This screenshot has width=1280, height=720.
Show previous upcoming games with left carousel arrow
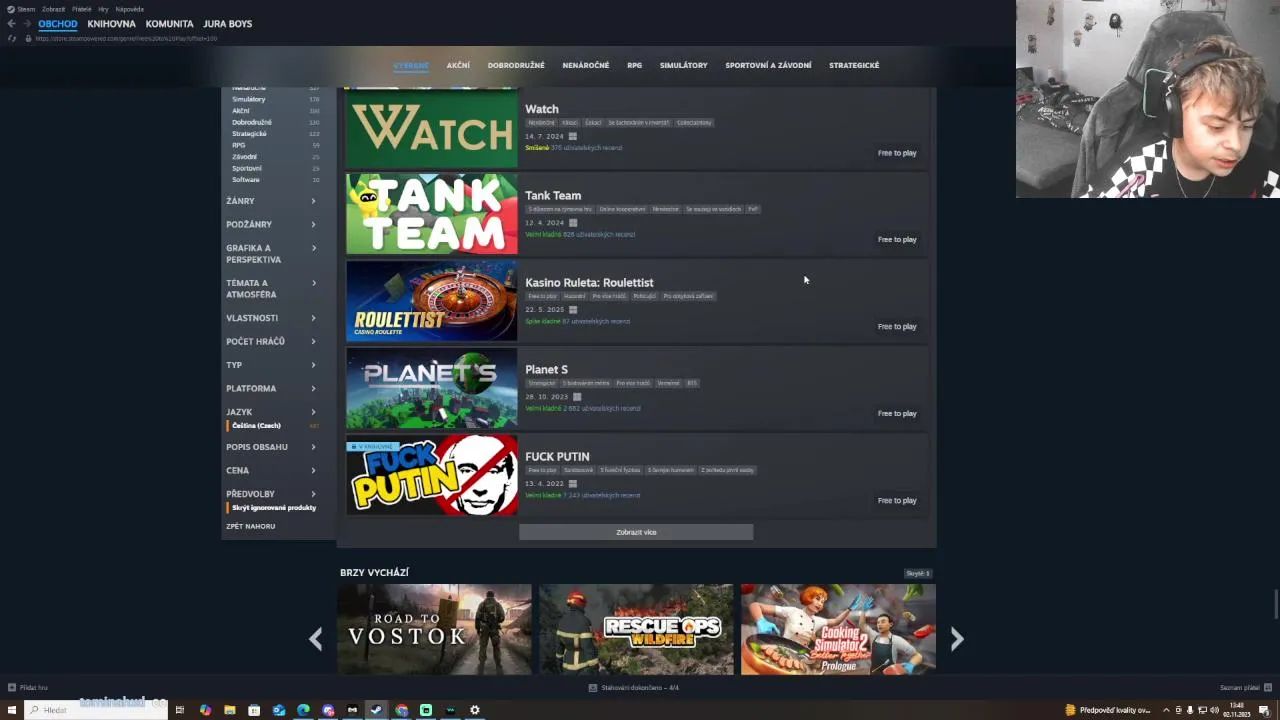coord(316,638)
